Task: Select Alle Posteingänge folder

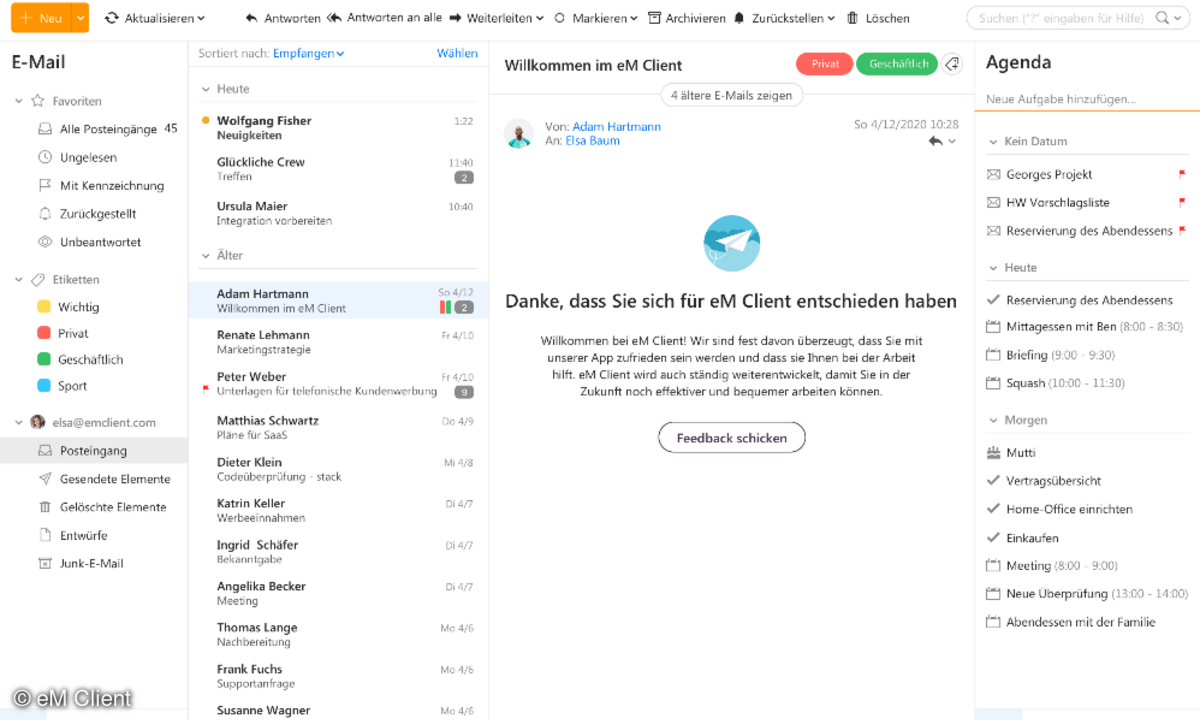Action: pyautogui.click(x=108, y=129)
